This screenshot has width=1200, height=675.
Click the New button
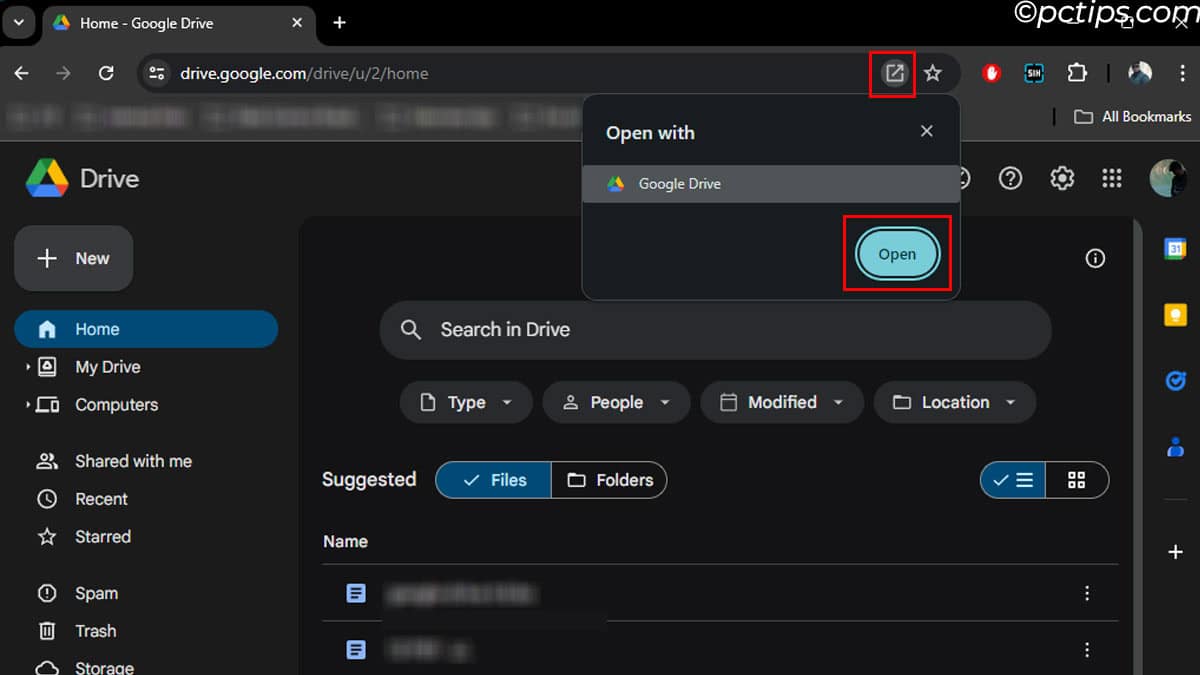74,258
